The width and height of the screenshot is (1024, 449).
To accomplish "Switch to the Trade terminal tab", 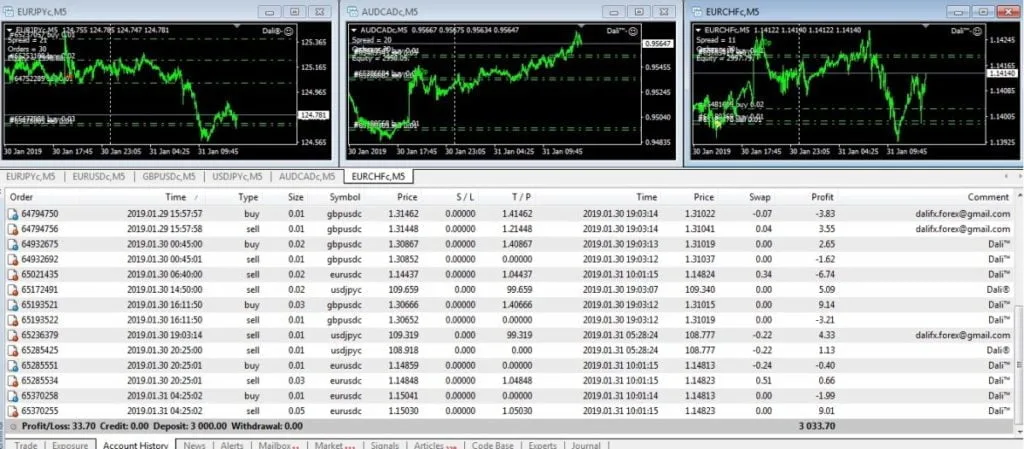I will point(25,444).
